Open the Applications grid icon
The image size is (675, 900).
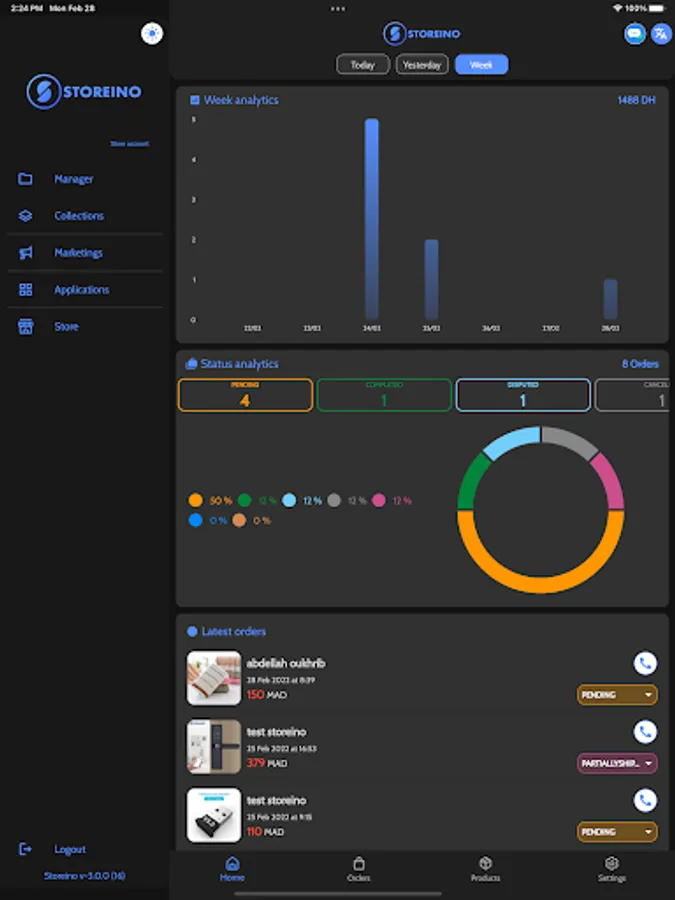click(25, 289)
